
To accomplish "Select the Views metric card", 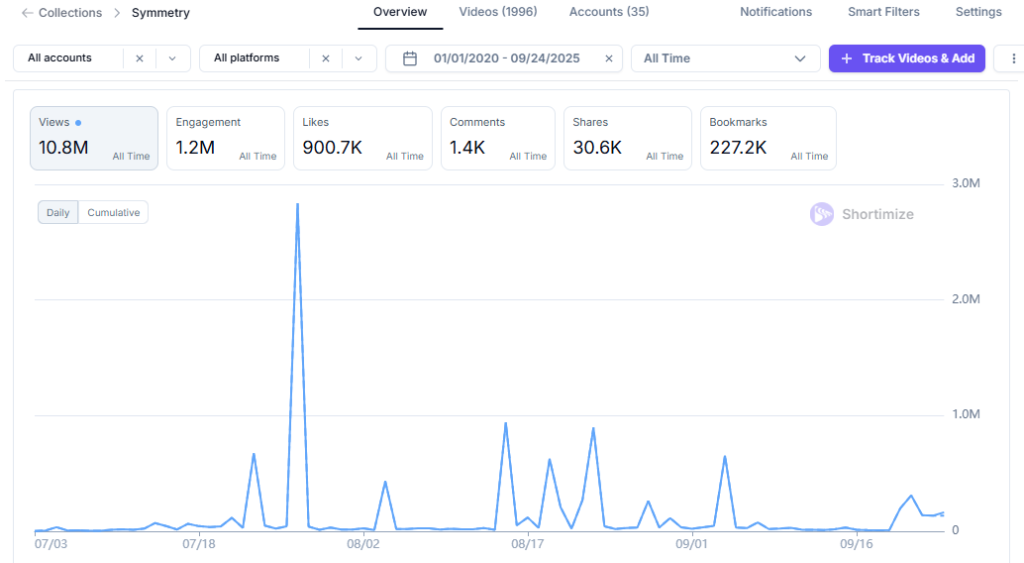I will pyautogui.click(x=94, y=138).
